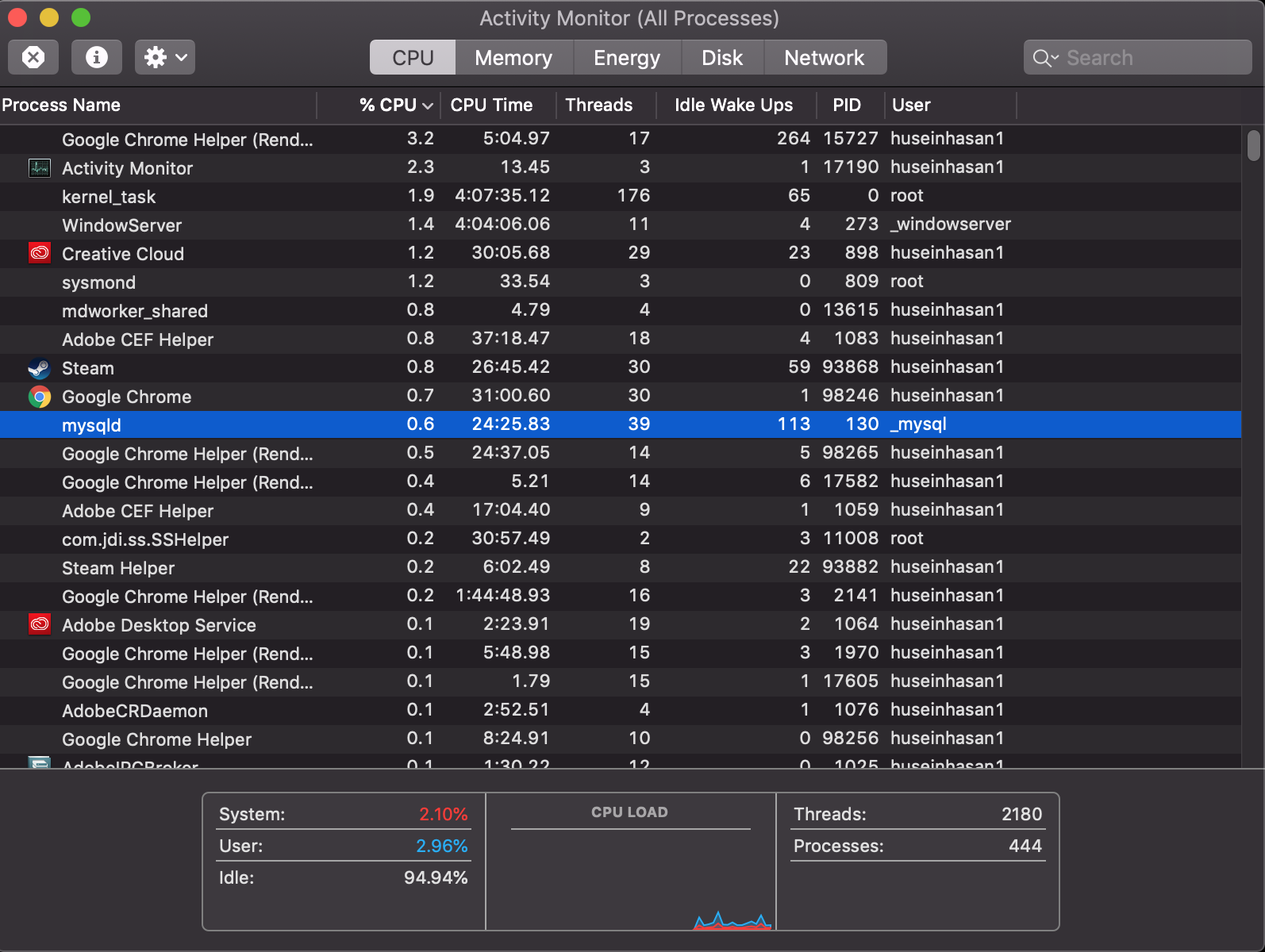This screenshot has height=952, width=1265.
Task: Select Adobe CEF Helper with PID 1059
Action: point(621,511)
